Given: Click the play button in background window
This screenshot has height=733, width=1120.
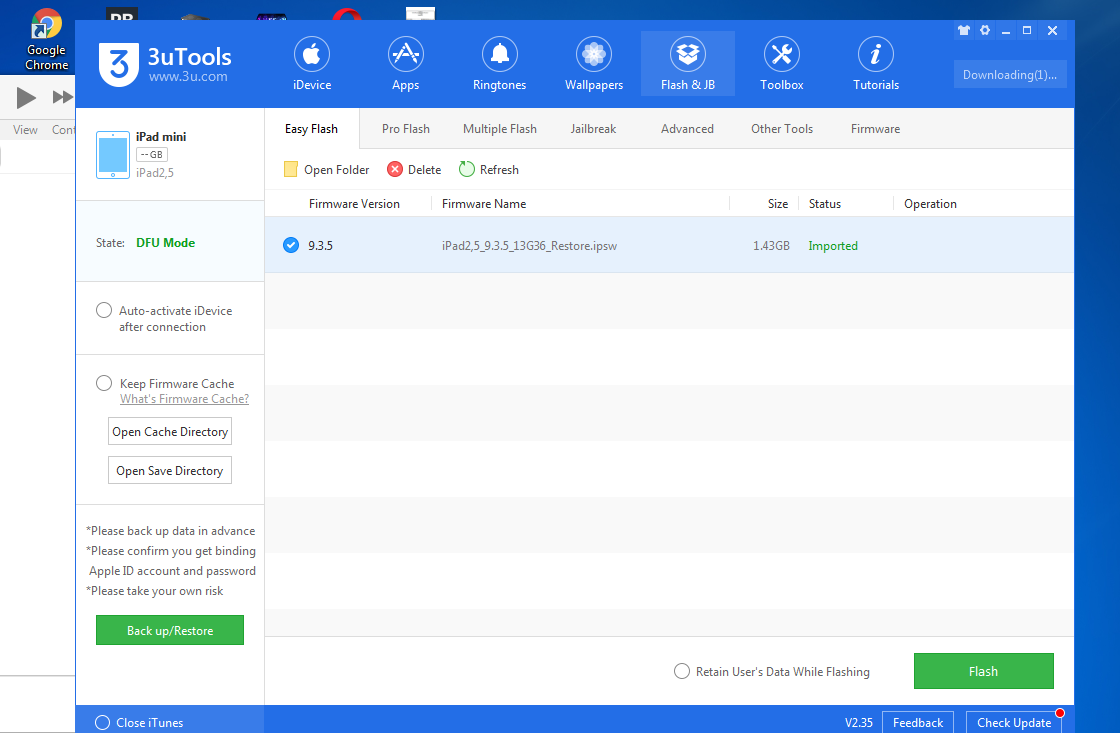Looking at the screenshot, I should [26, 97].
